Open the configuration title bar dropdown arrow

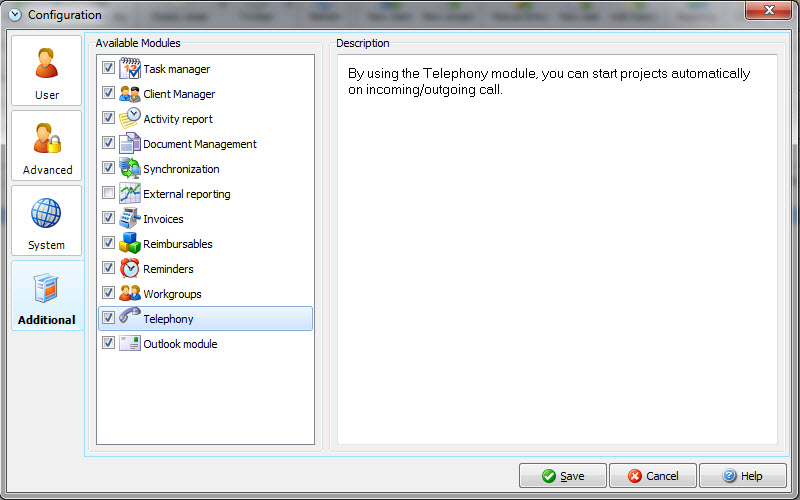tap(14, 15)
